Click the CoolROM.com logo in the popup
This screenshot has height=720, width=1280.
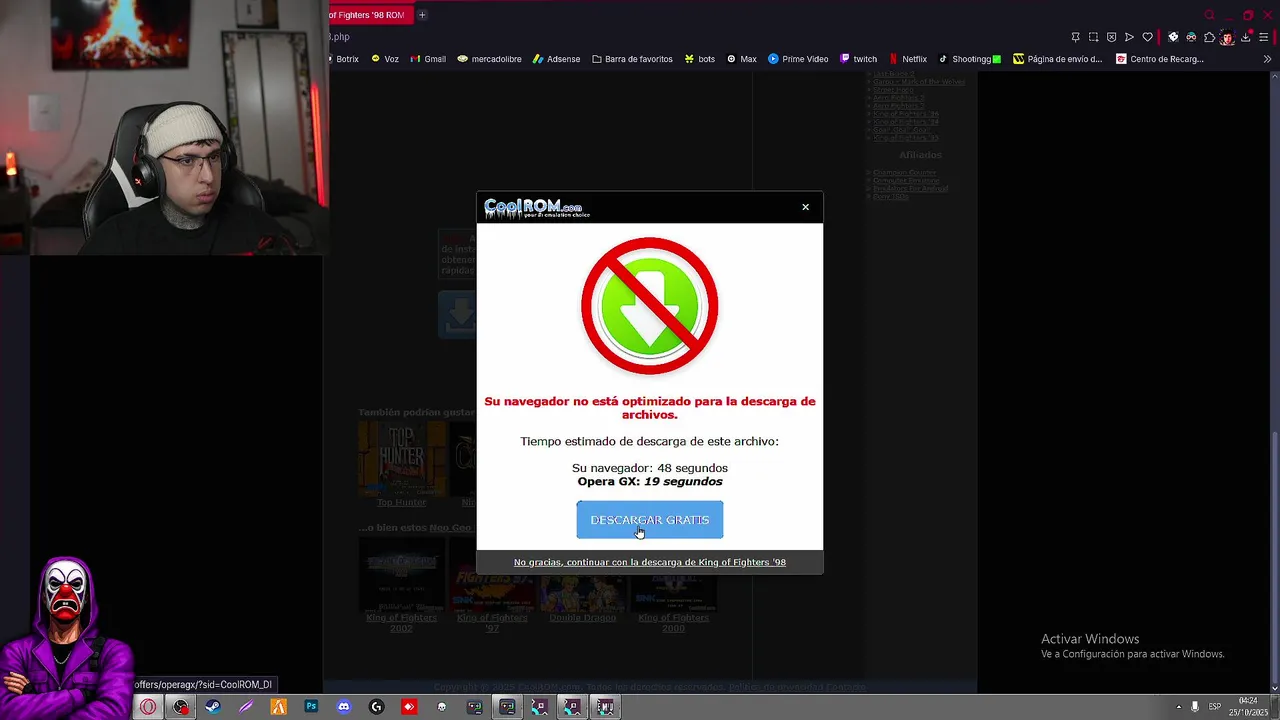pyautogui.click(x=537, y=208)
